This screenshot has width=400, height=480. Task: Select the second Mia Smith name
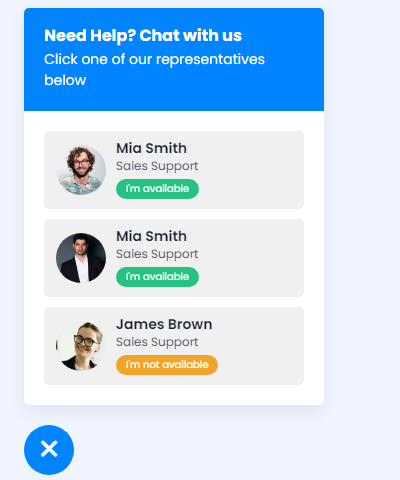[151, 236]
